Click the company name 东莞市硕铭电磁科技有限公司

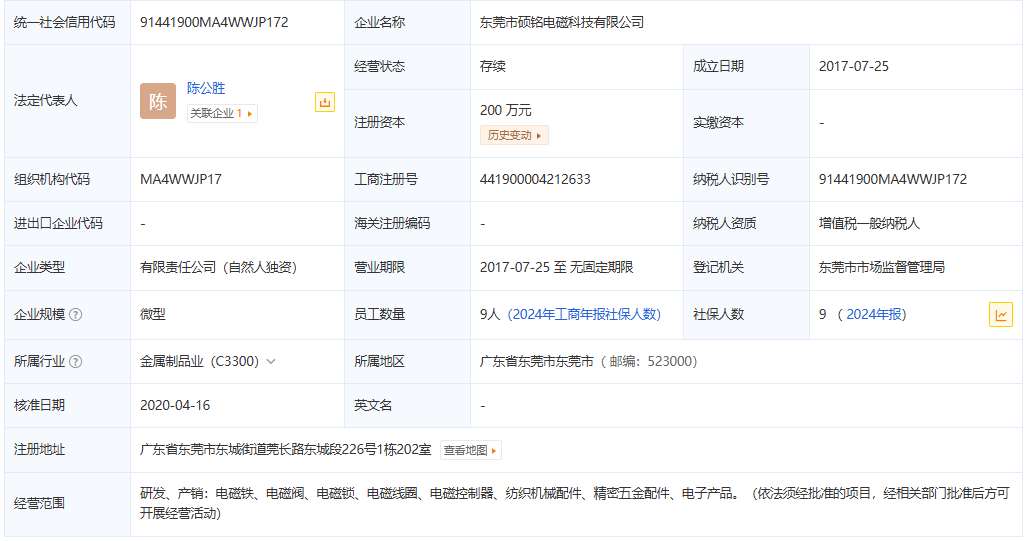coord(562,22)
